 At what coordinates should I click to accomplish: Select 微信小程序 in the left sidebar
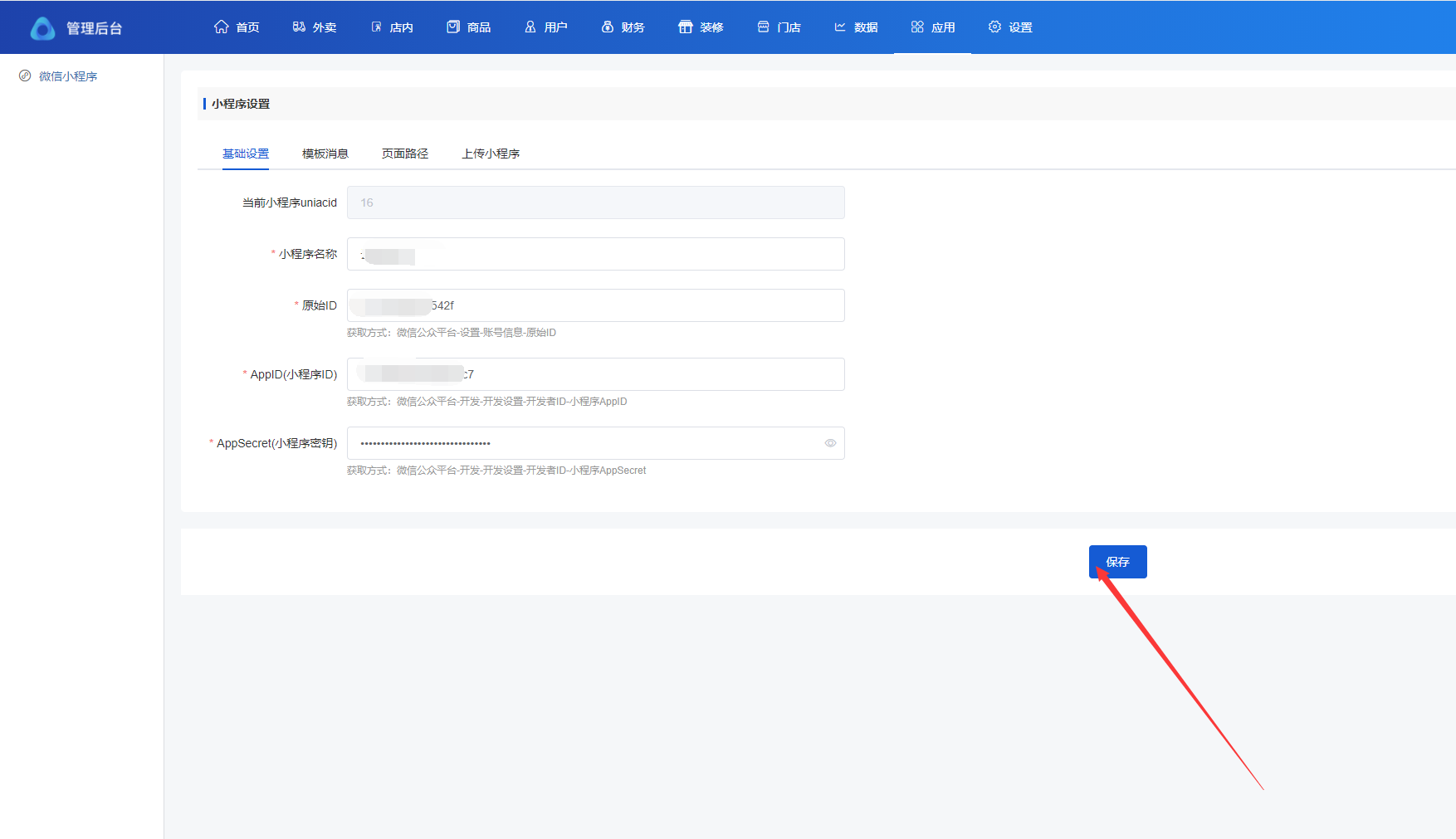point(68,76)
